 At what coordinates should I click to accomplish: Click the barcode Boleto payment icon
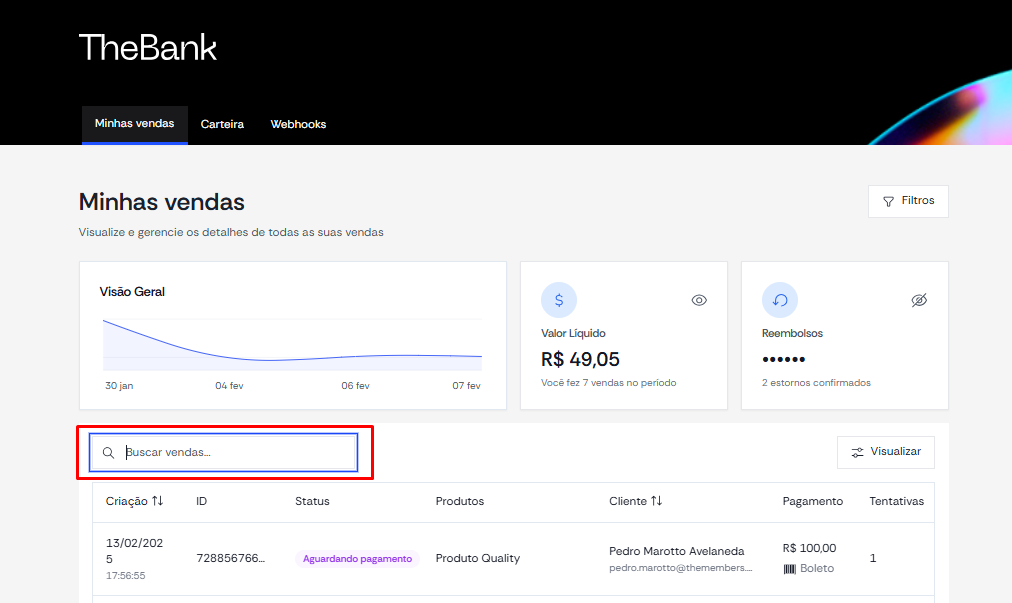coord(789,569)
